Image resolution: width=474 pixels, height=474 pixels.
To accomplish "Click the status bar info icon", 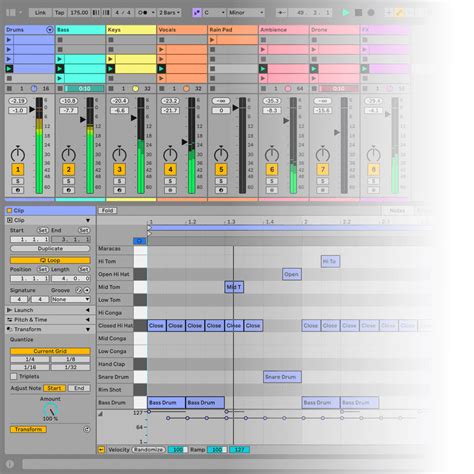I will 10,464.
